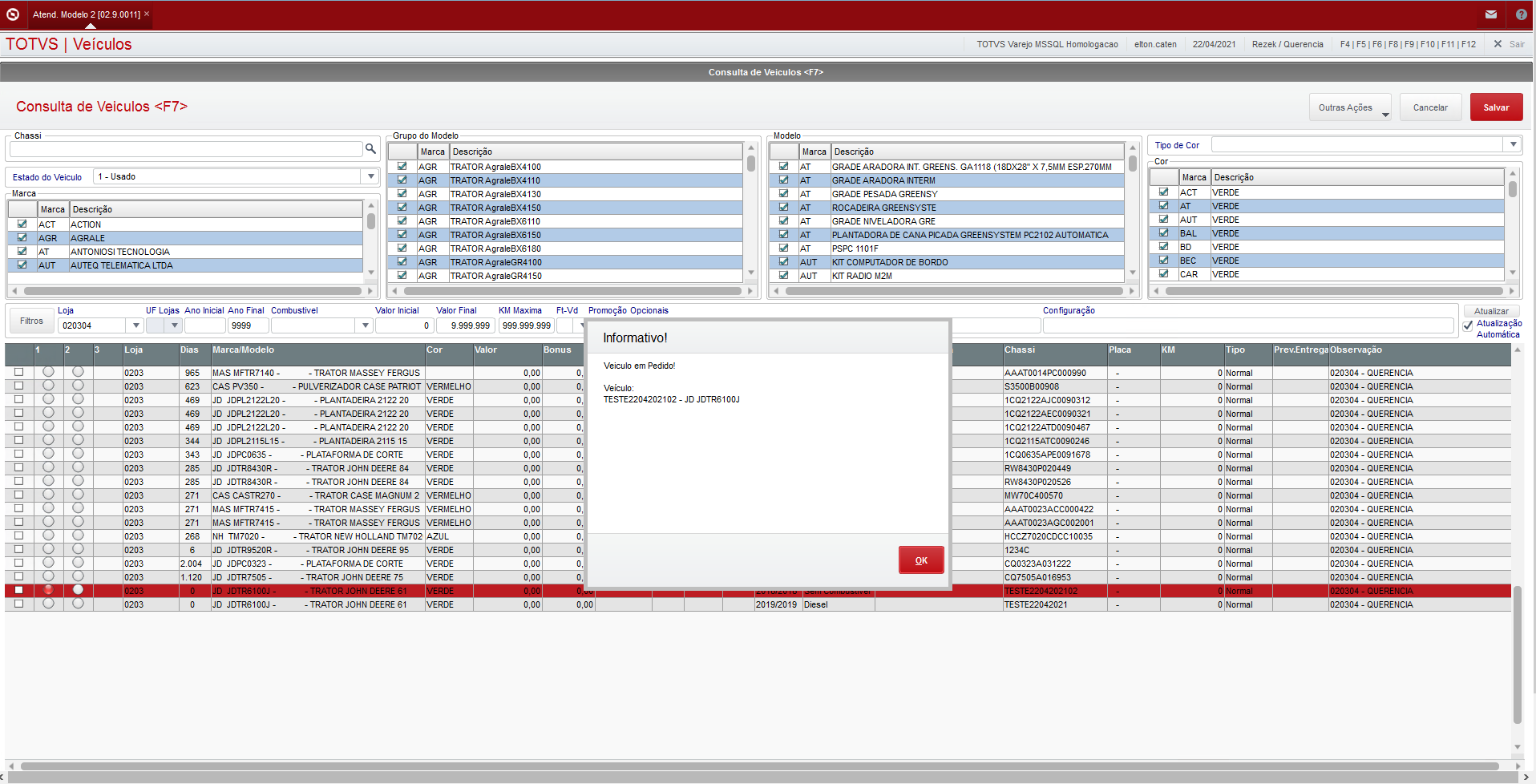Click the Marca list scroll-down arrow

tap(371, 273)
